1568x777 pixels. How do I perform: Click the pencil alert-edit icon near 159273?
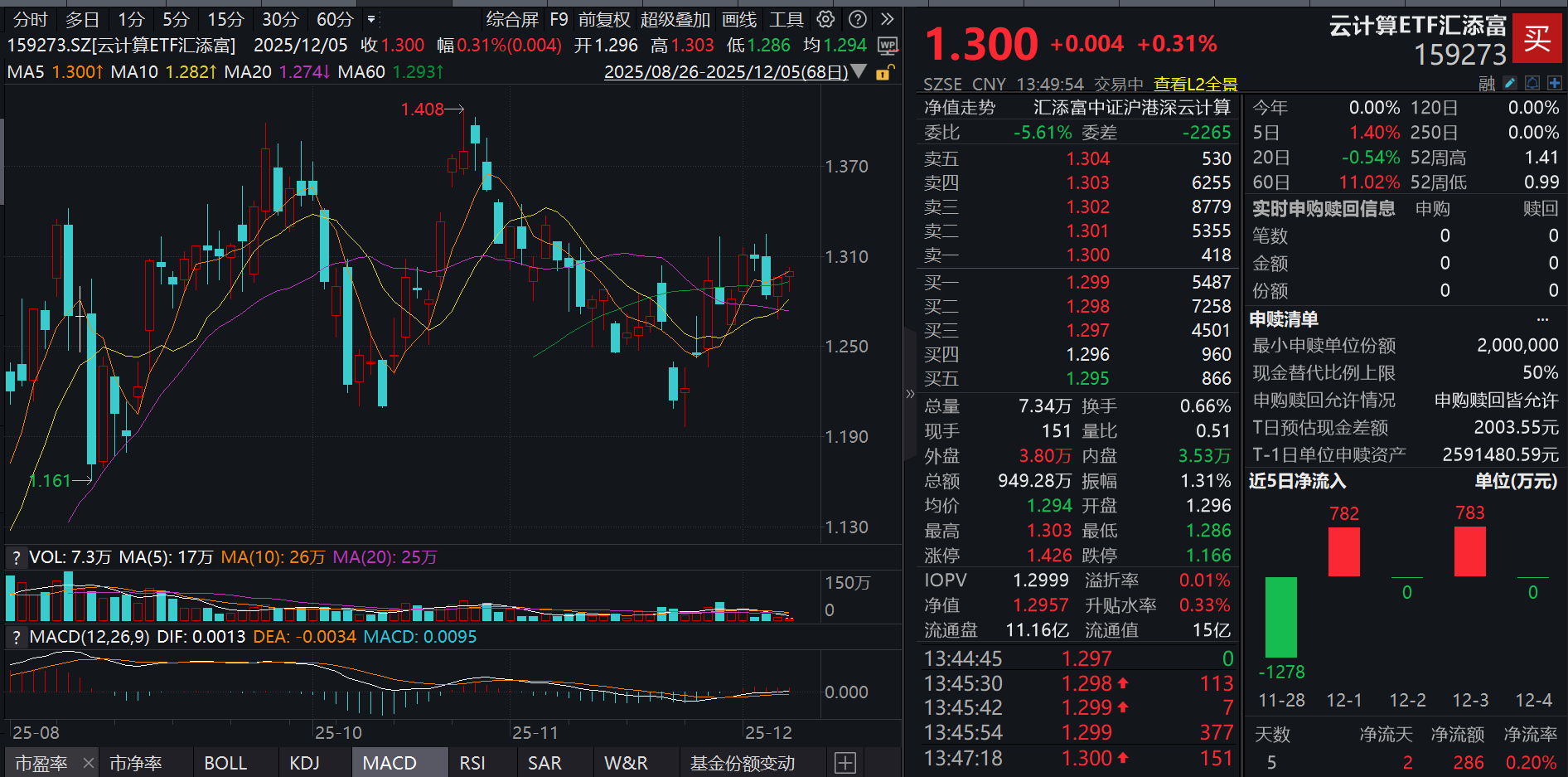pyautogui.click(x=1510, y=83)
